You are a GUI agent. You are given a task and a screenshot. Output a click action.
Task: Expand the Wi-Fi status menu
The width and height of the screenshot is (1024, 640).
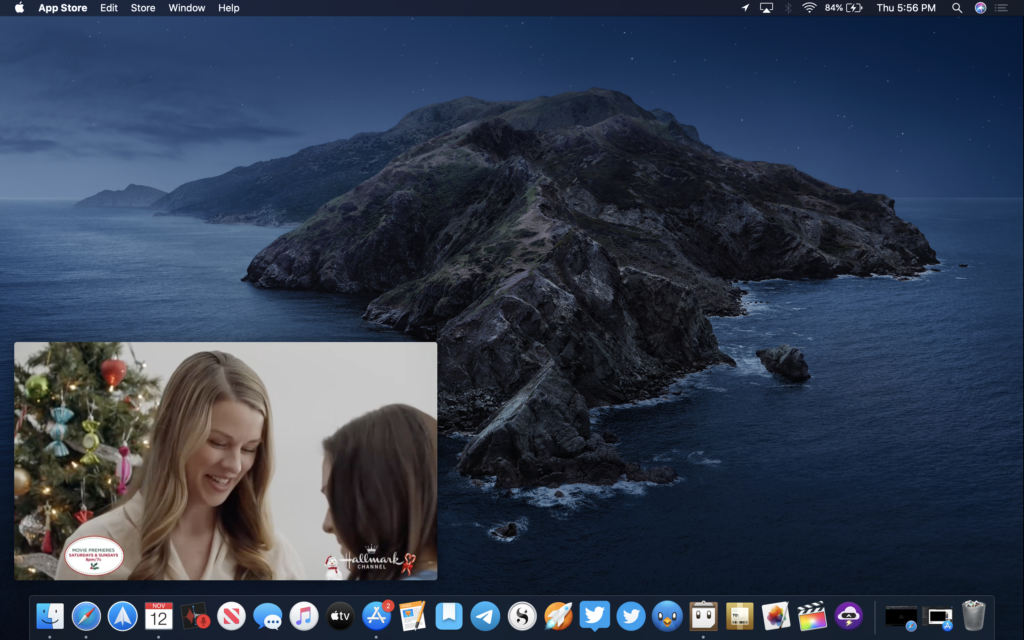pyautogui.click(x=808, y=8)
